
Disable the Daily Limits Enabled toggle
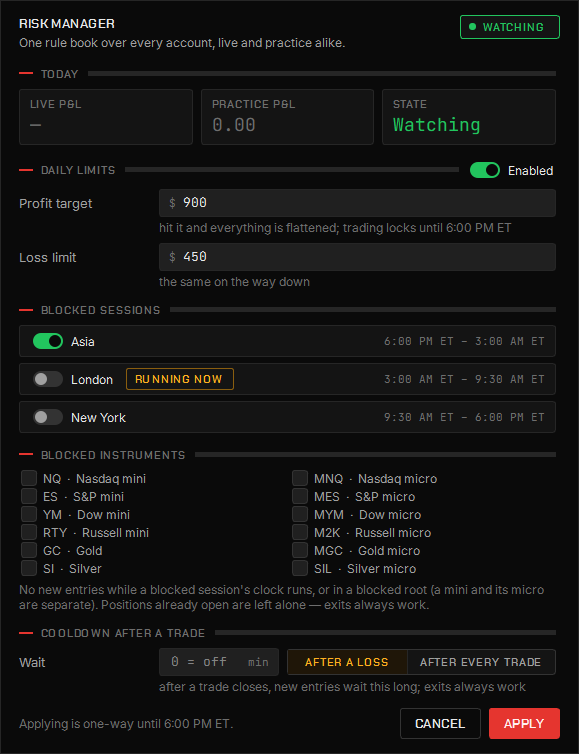coord(485,170)
